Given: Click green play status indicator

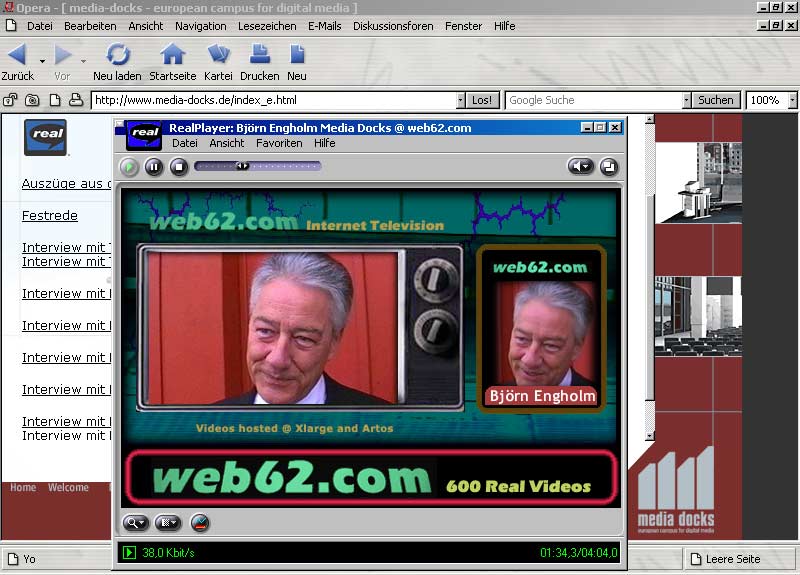Looking at the screenshot, I should point(130,553).
